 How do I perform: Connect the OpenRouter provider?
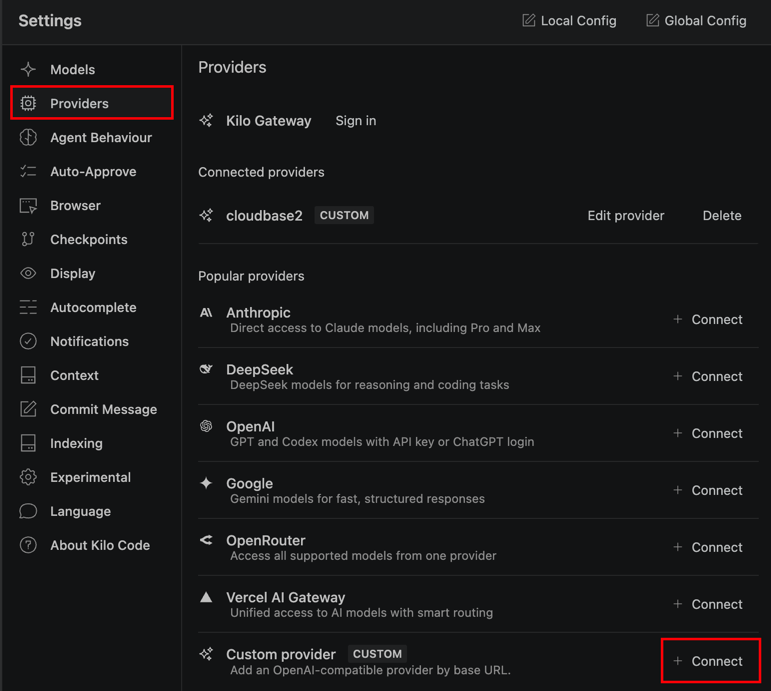708,547
